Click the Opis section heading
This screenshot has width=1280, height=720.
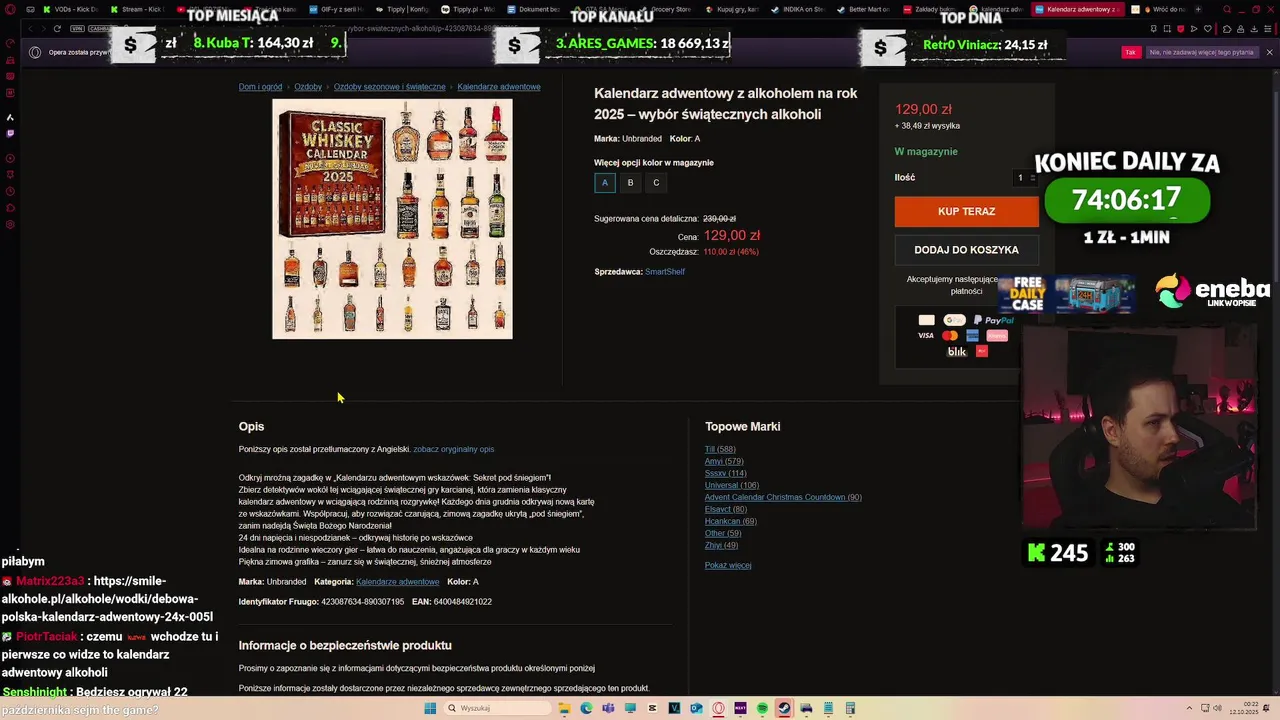(x=251, y=427)
